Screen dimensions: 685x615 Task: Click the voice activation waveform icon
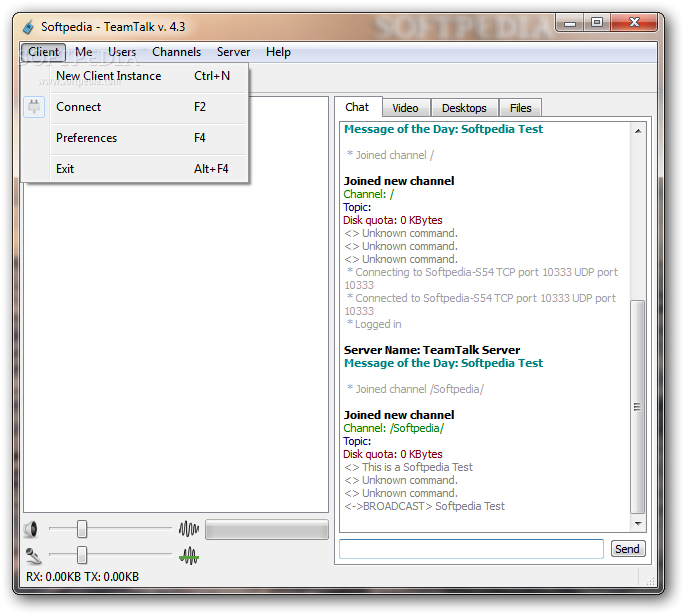point(189,529)
